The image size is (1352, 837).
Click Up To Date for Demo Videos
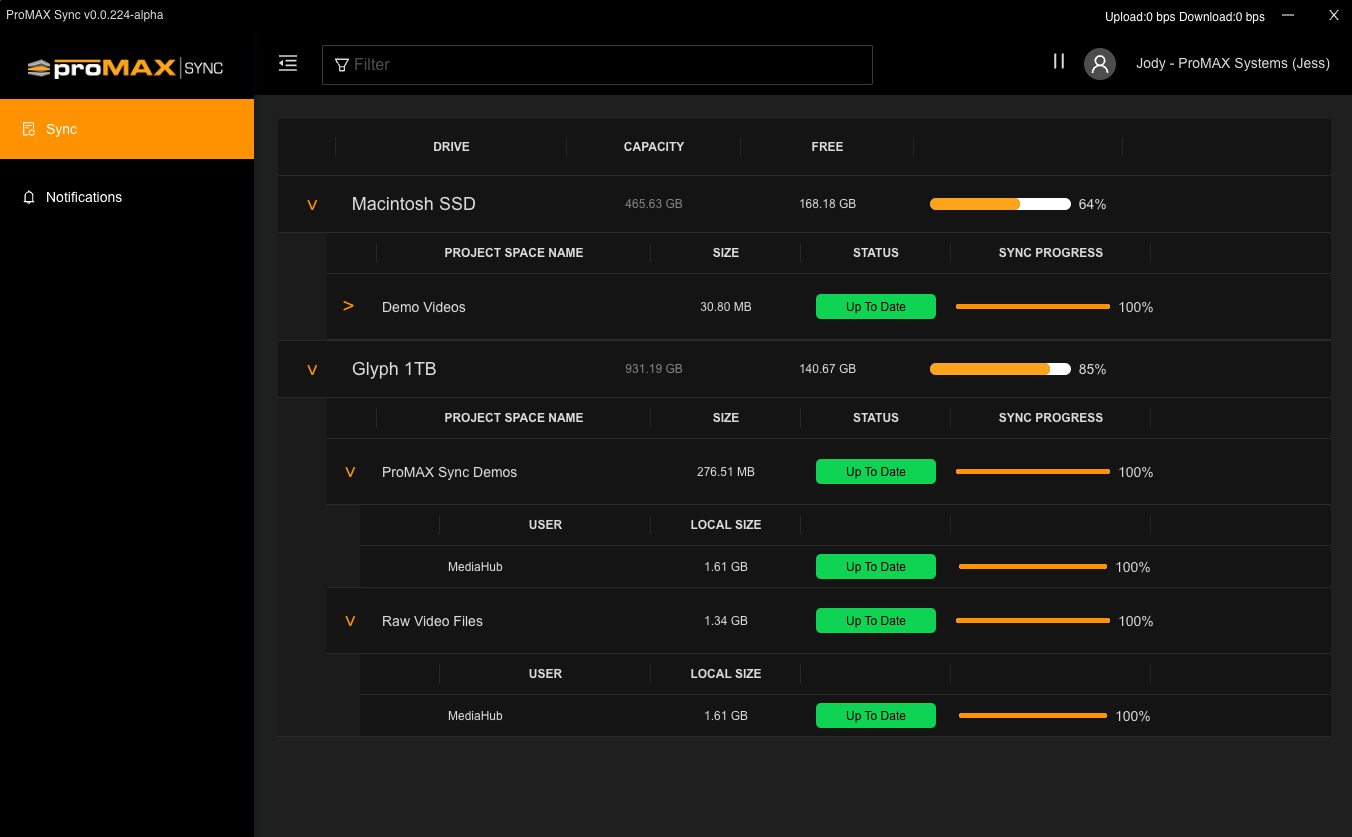(x=876, y=306)
